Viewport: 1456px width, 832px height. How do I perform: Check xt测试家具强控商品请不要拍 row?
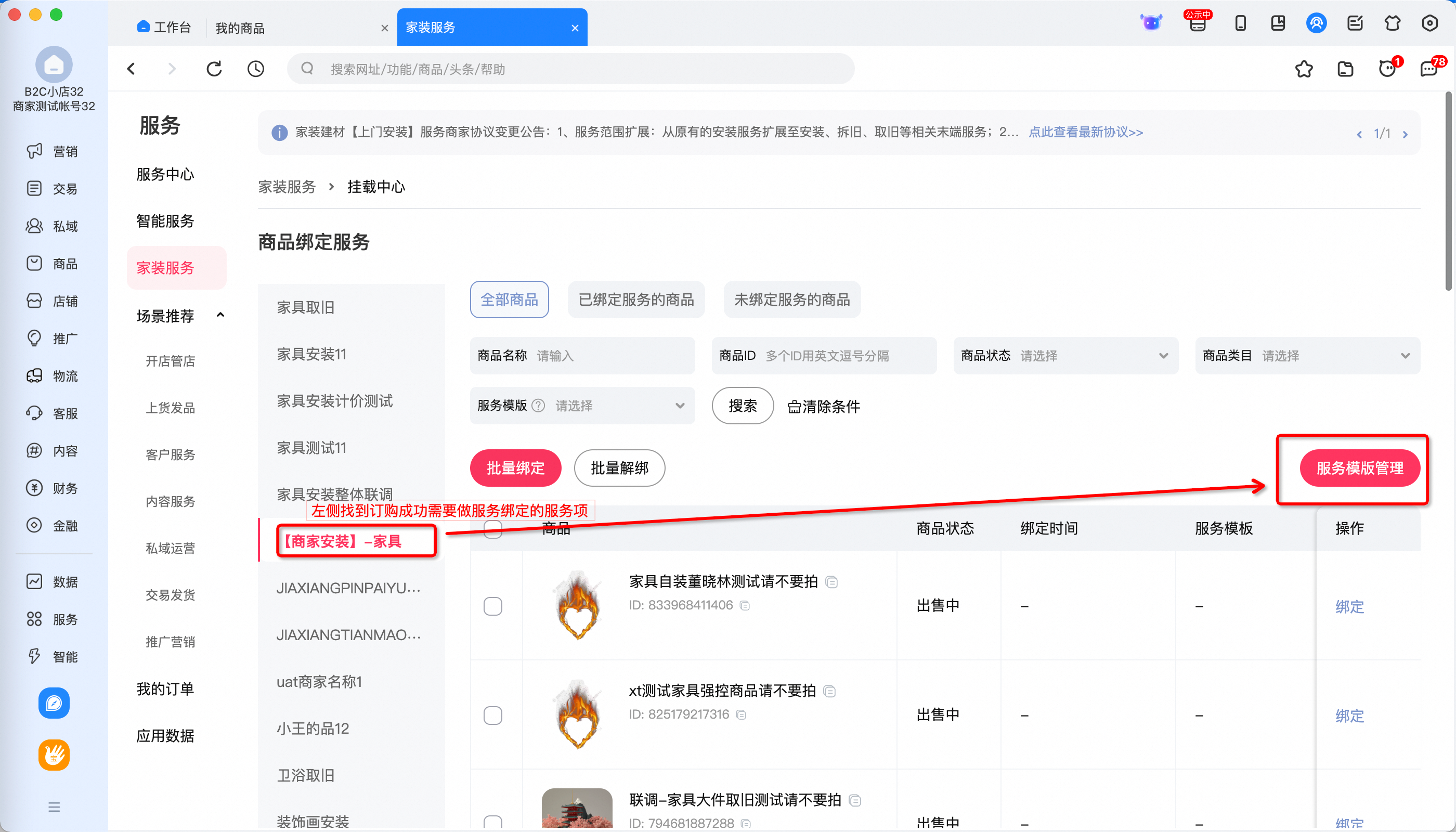click(492, 715)
